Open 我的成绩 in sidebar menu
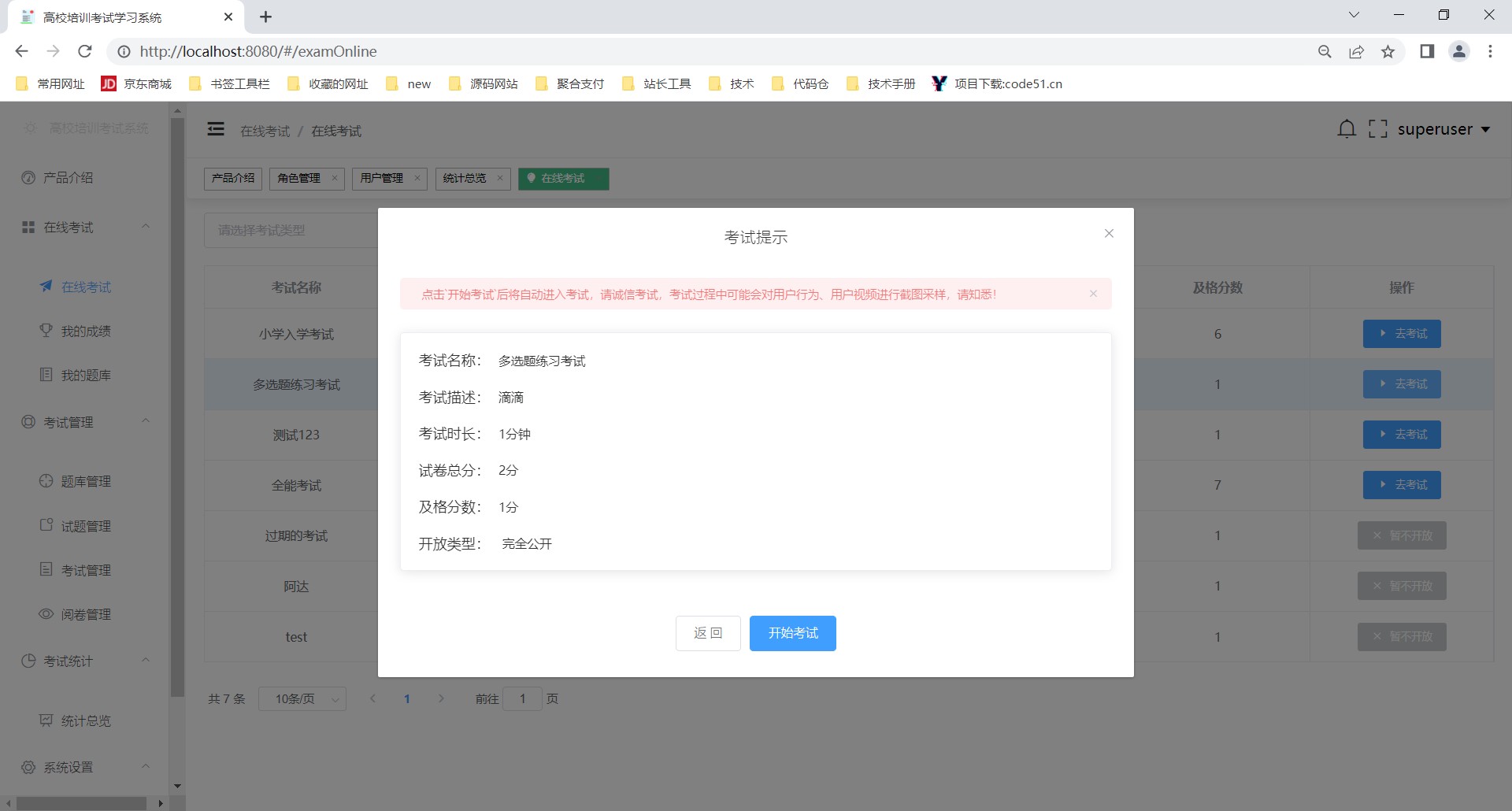The height and width of the screenshot is (811, 1512). (86, 331)
